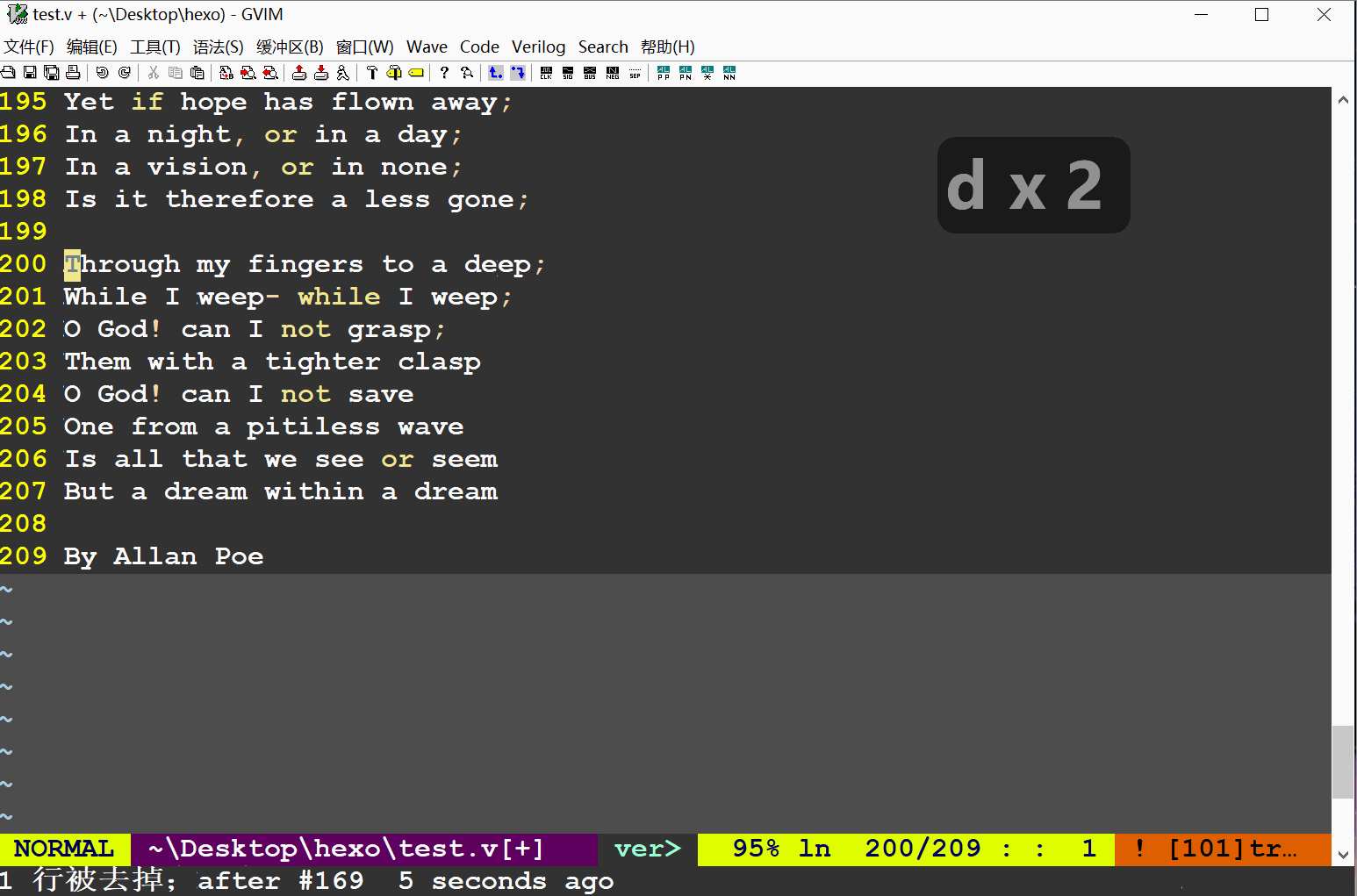
Task: Insert a BUS waveform via toolbar
Action: click(590, 73)
